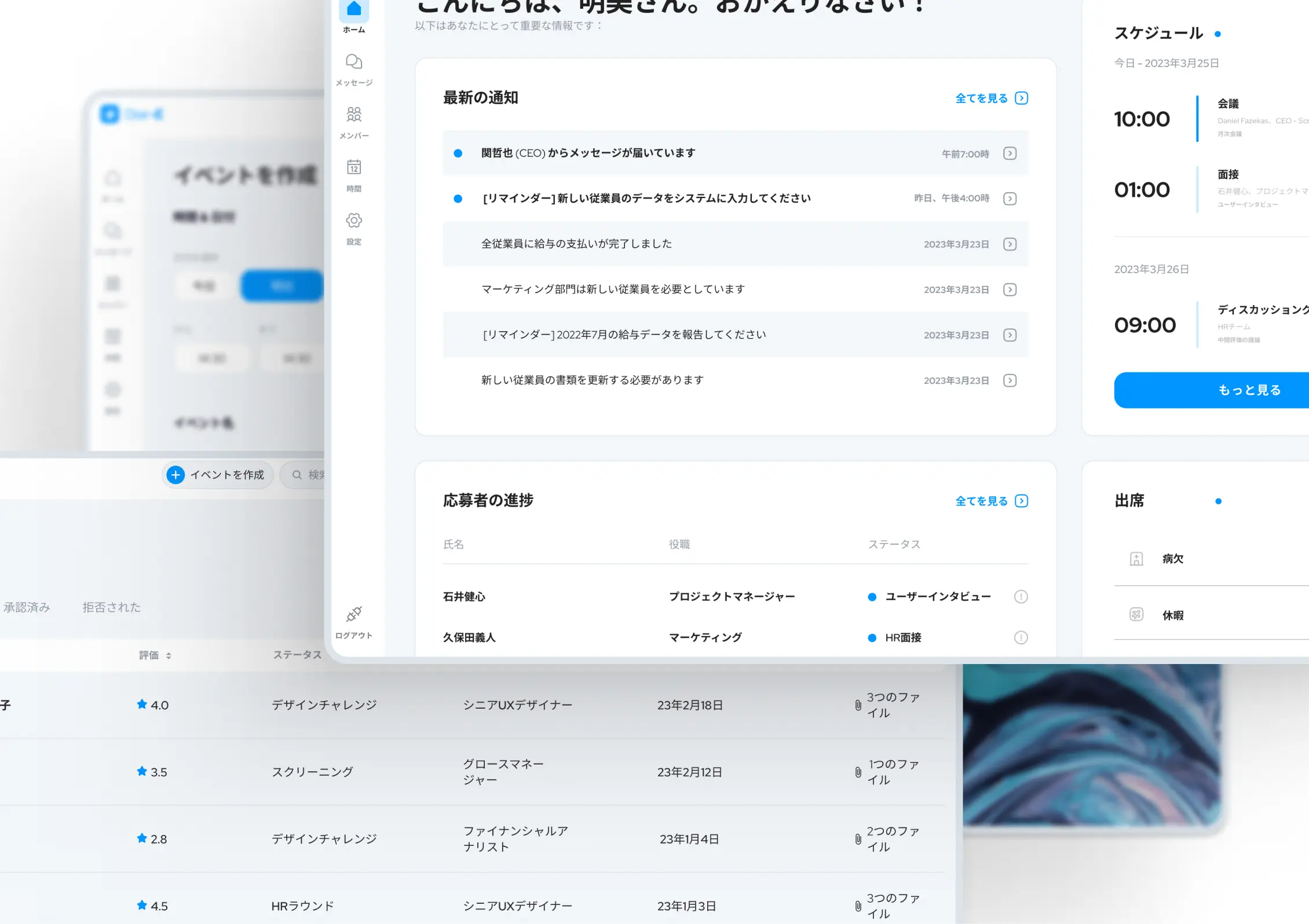This screenshot has width=1309, height=924.
Task: Select the 休暇 icon in 出席 panel
Action: click(1136, 615)
